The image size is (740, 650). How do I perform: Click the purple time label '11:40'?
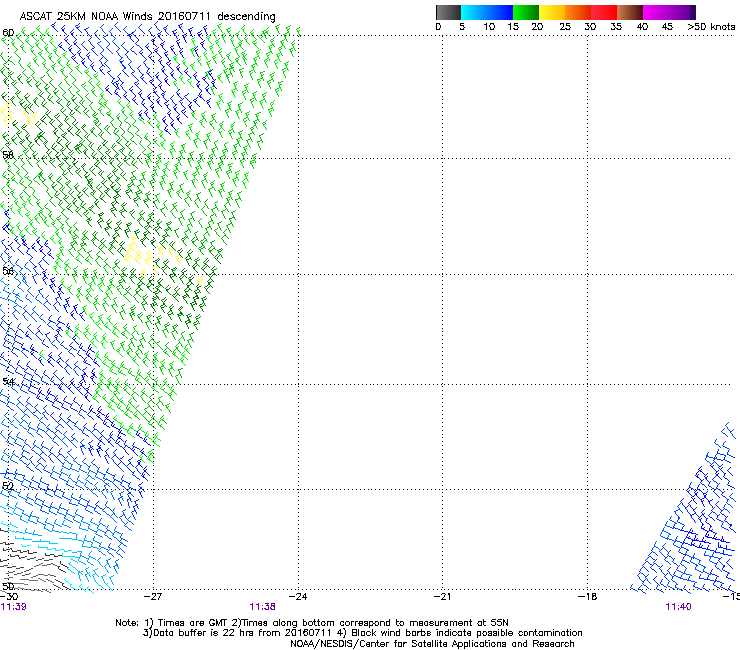(678, 607)
